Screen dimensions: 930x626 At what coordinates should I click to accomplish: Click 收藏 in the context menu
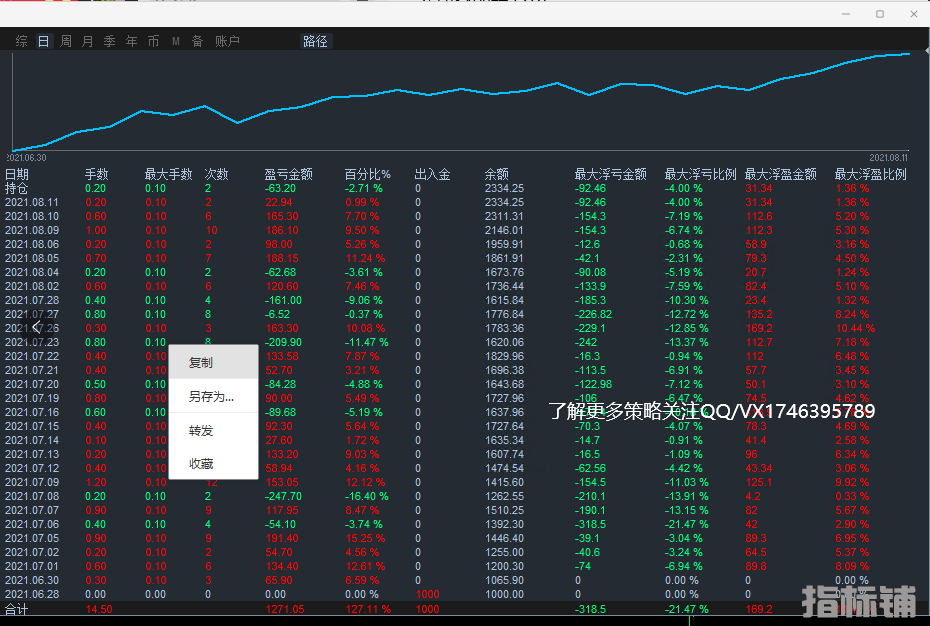click(x=201, y=464)
